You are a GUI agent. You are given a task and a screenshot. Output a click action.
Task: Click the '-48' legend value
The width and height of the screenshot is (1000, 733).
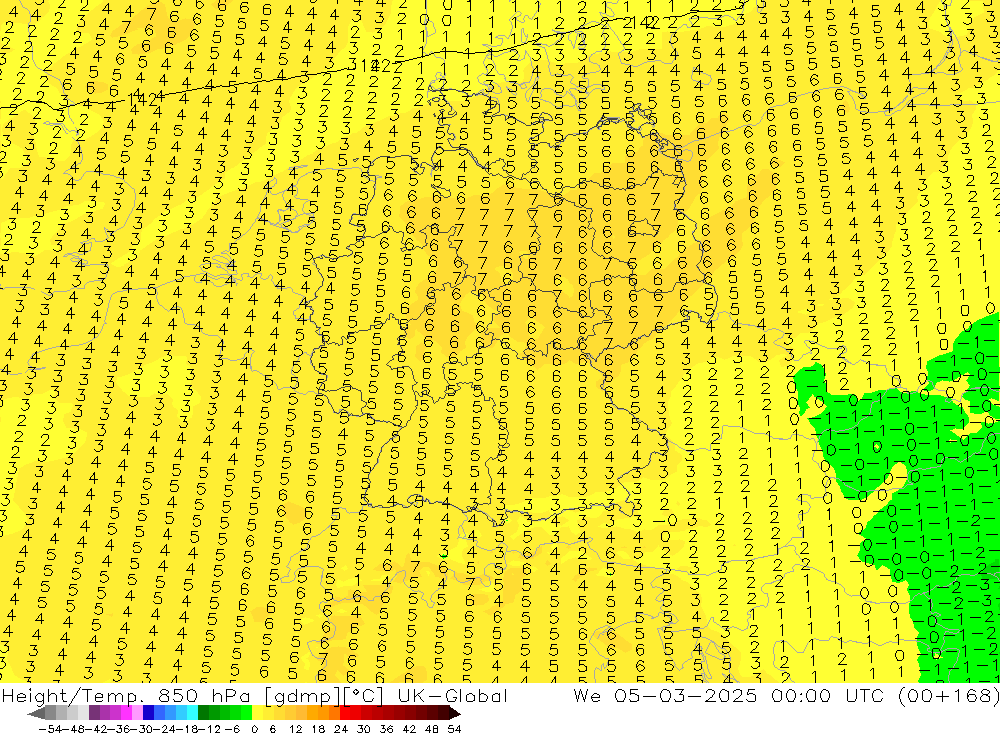pyautogui.click(x=73, y=729)
